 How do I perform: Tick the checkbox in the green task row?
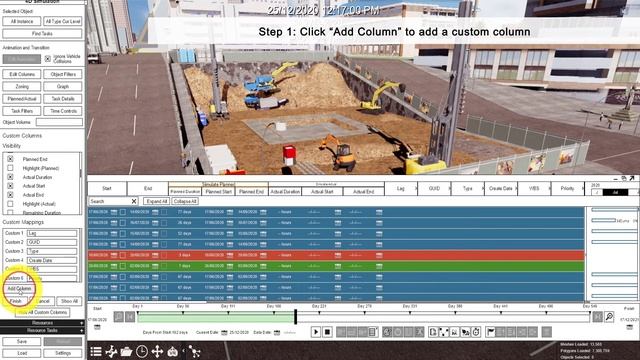coord(122,266)
